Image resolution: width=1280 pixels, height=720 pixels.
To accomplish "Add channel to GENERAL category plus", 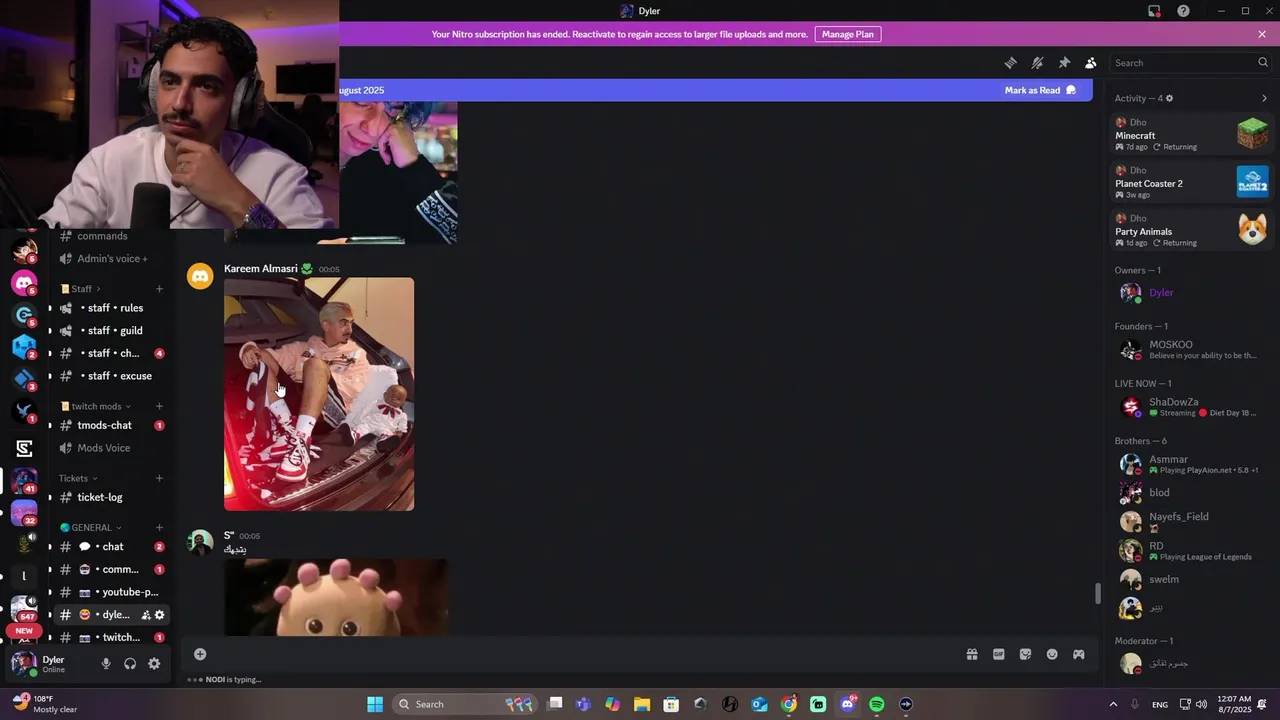I will (x=159, y=528).
